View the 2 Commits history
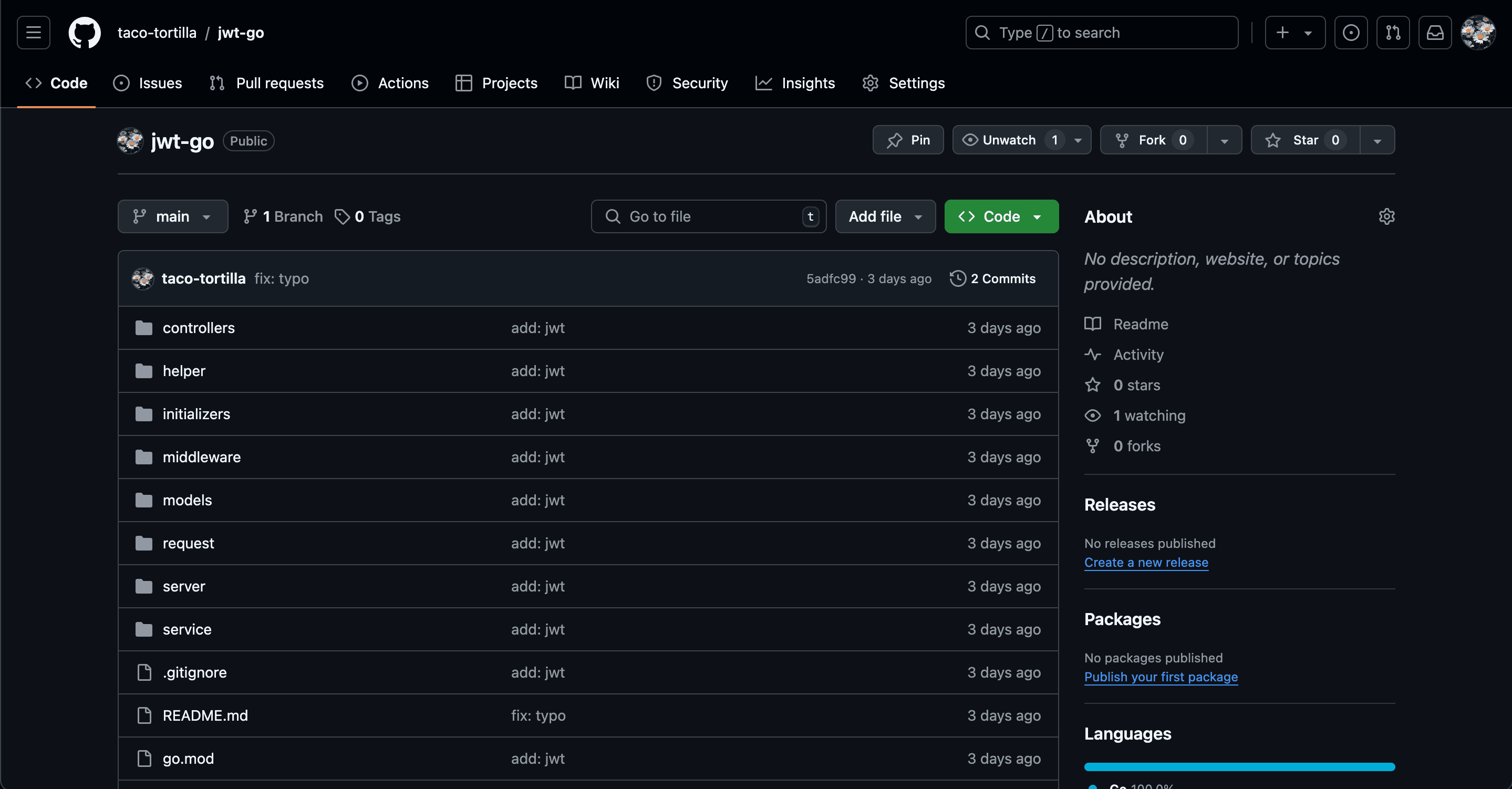This screenshot has width=1512, height=789. pyautogui.click(x=993, y=278)
